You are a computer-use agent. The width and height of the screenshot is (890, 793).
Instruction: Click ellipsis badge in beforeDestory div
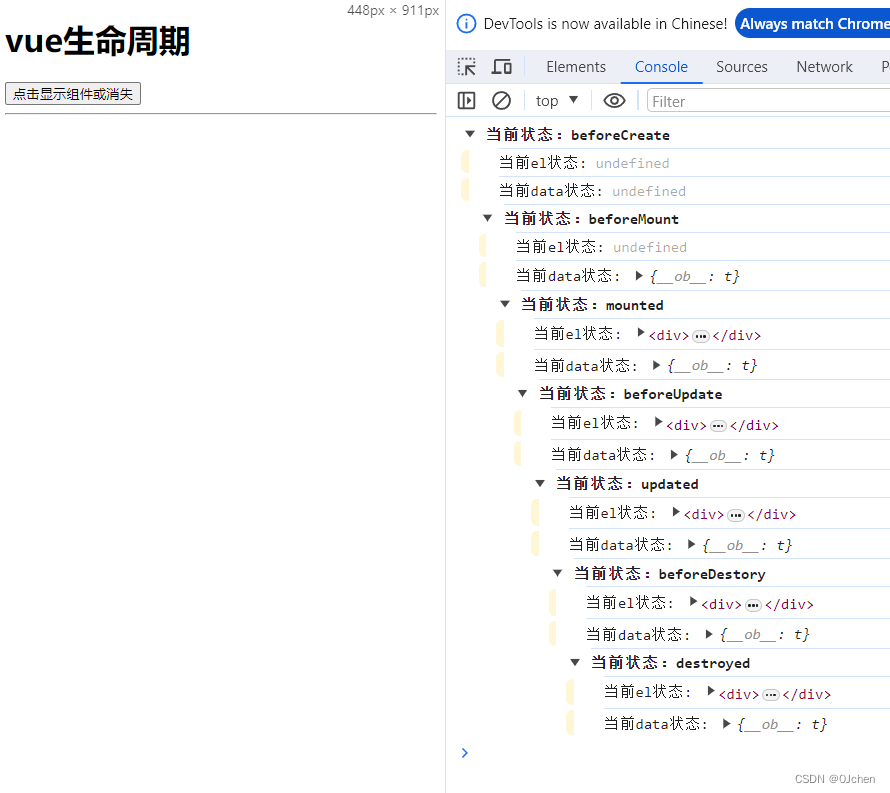point(753,605)
